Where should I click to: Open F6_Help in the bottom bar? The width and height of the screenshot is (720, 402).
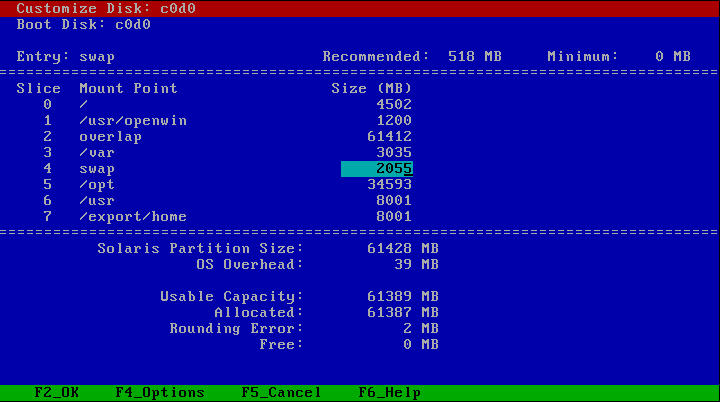pyautogui.click(x=389, y=393)
